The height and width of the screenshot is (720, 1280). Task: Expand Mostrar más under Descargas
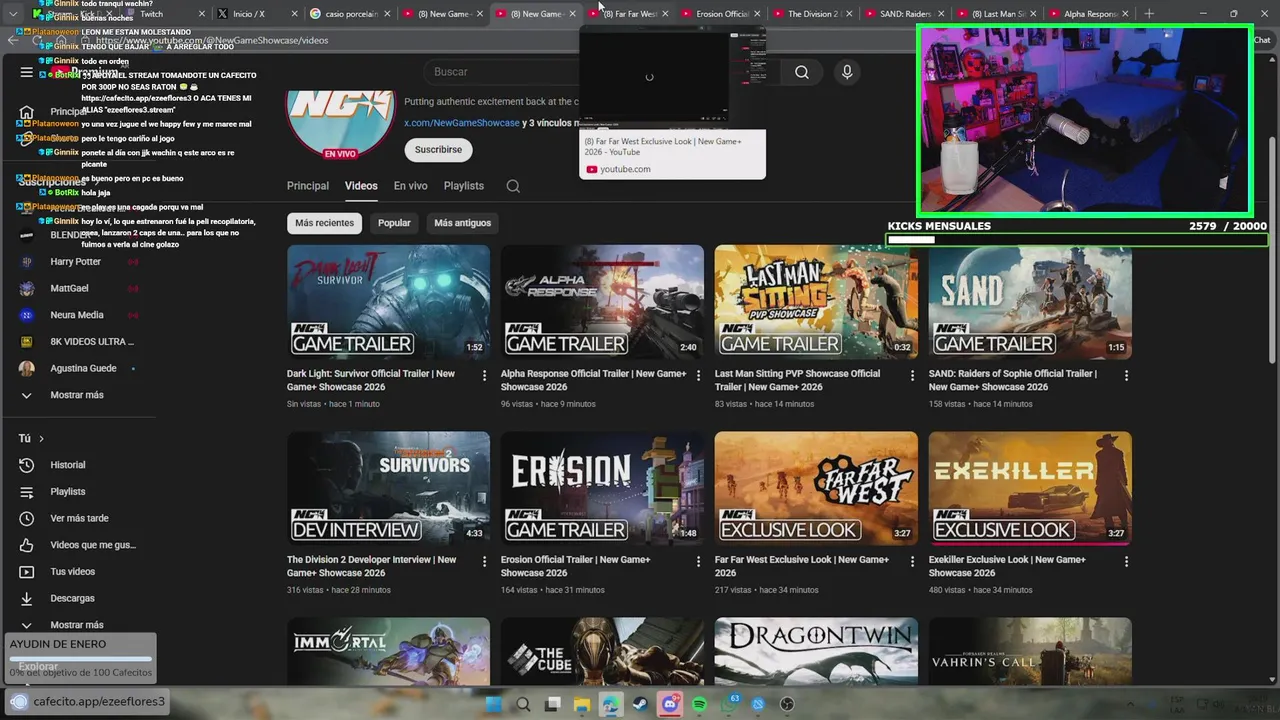78,625
